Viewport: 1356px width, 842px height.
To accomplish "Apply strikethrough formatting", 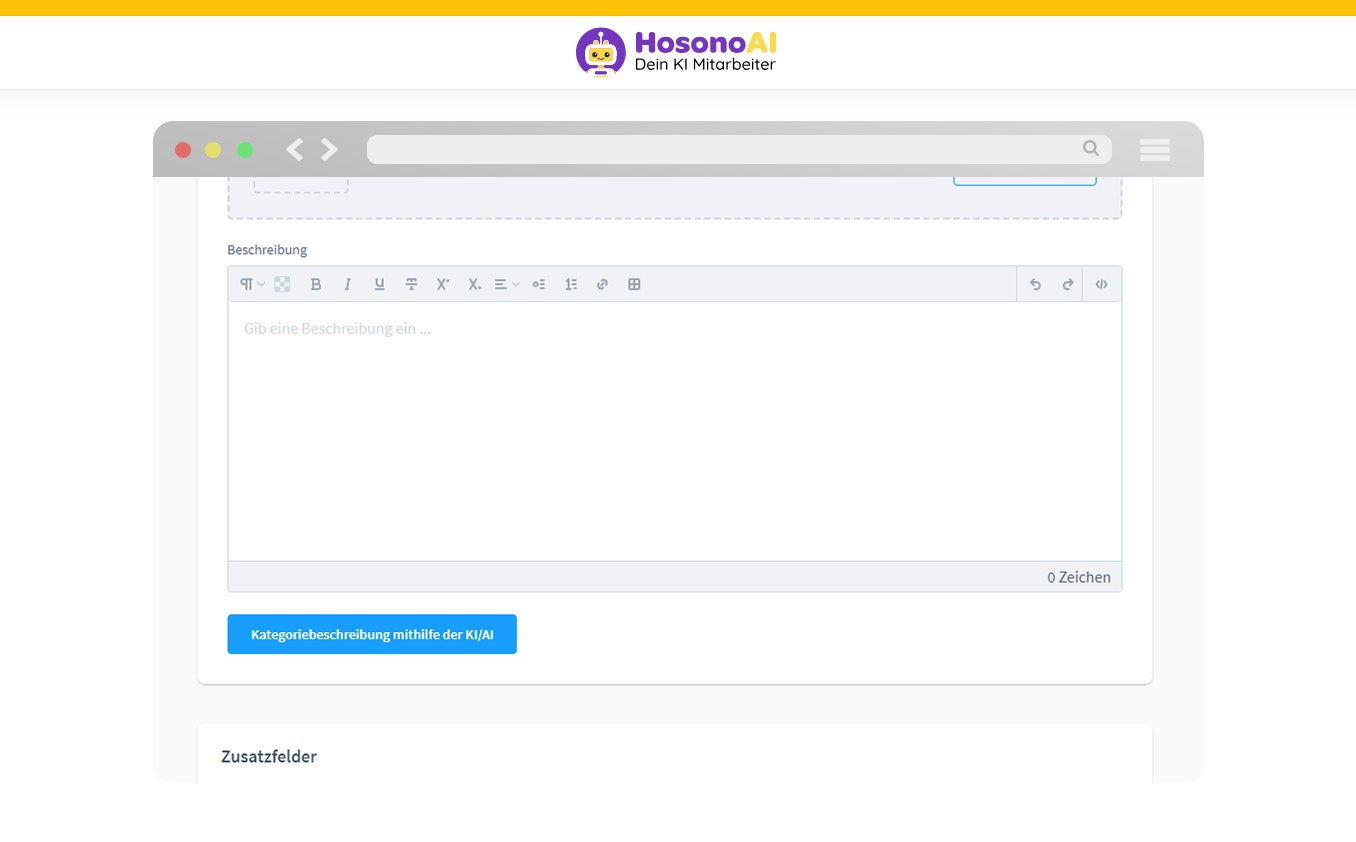I will point(411,284).
